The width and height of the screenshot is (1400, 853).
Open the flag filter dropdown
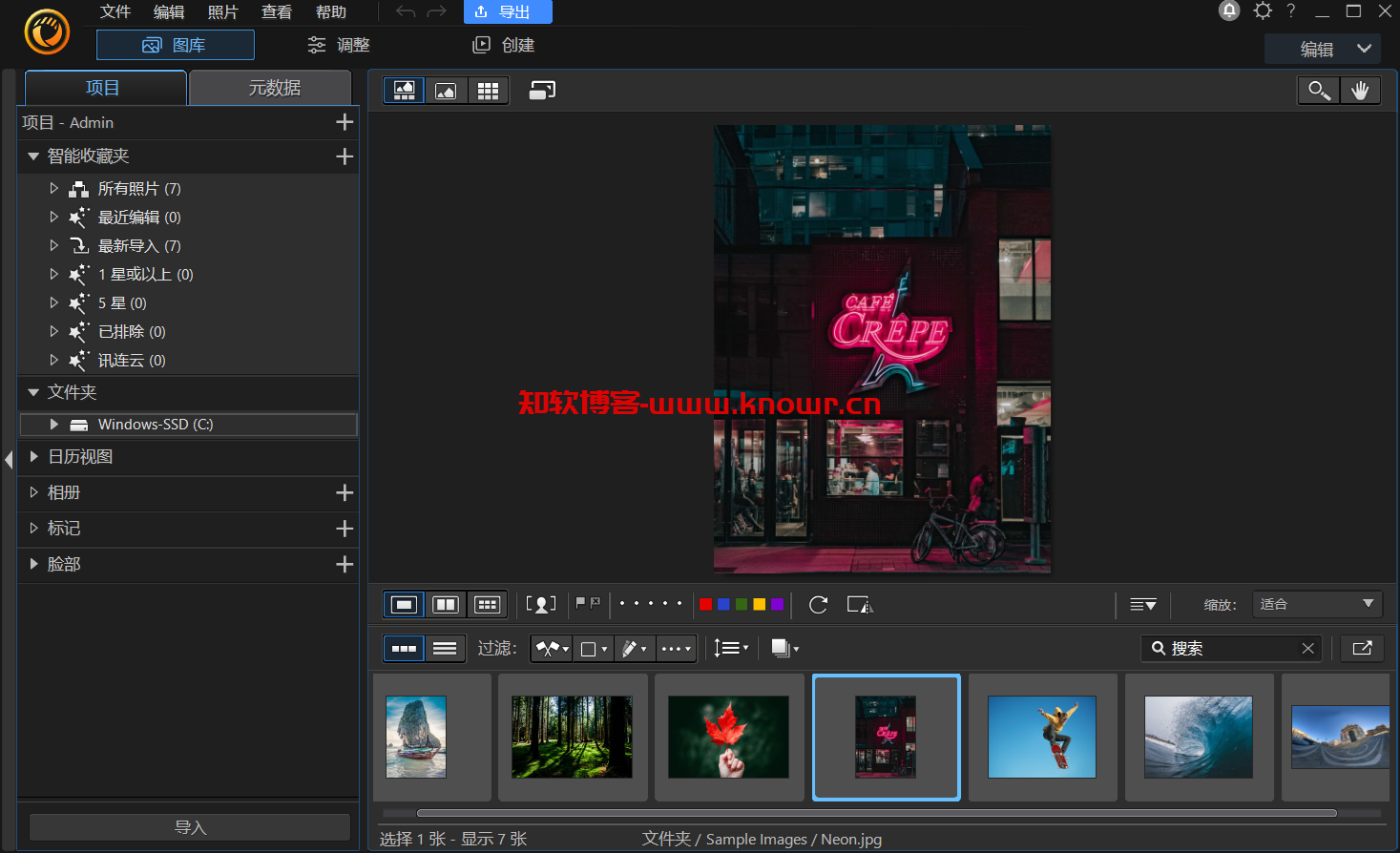552,649
